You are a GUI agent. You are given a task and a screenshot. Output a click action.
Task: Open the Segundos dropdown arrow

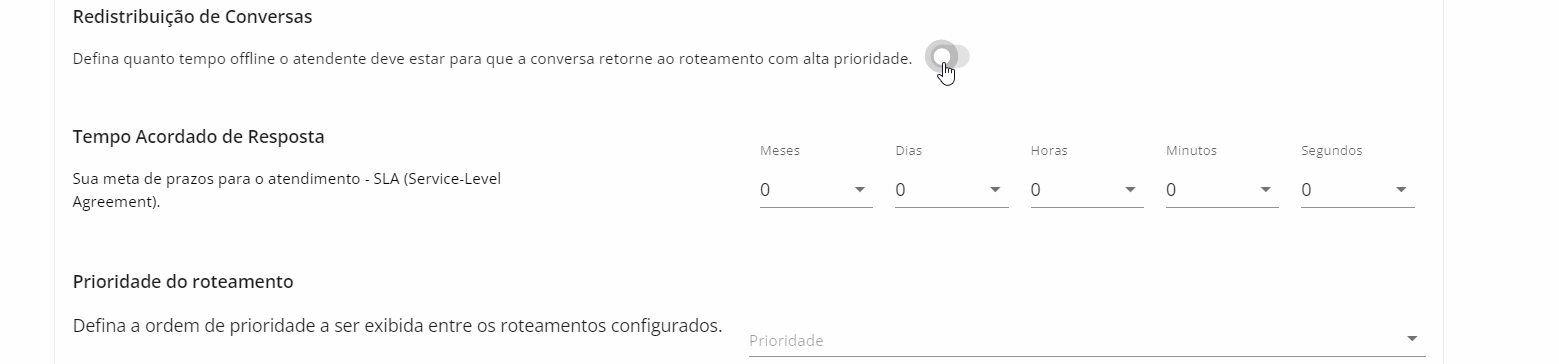[x=1401, y=190]
